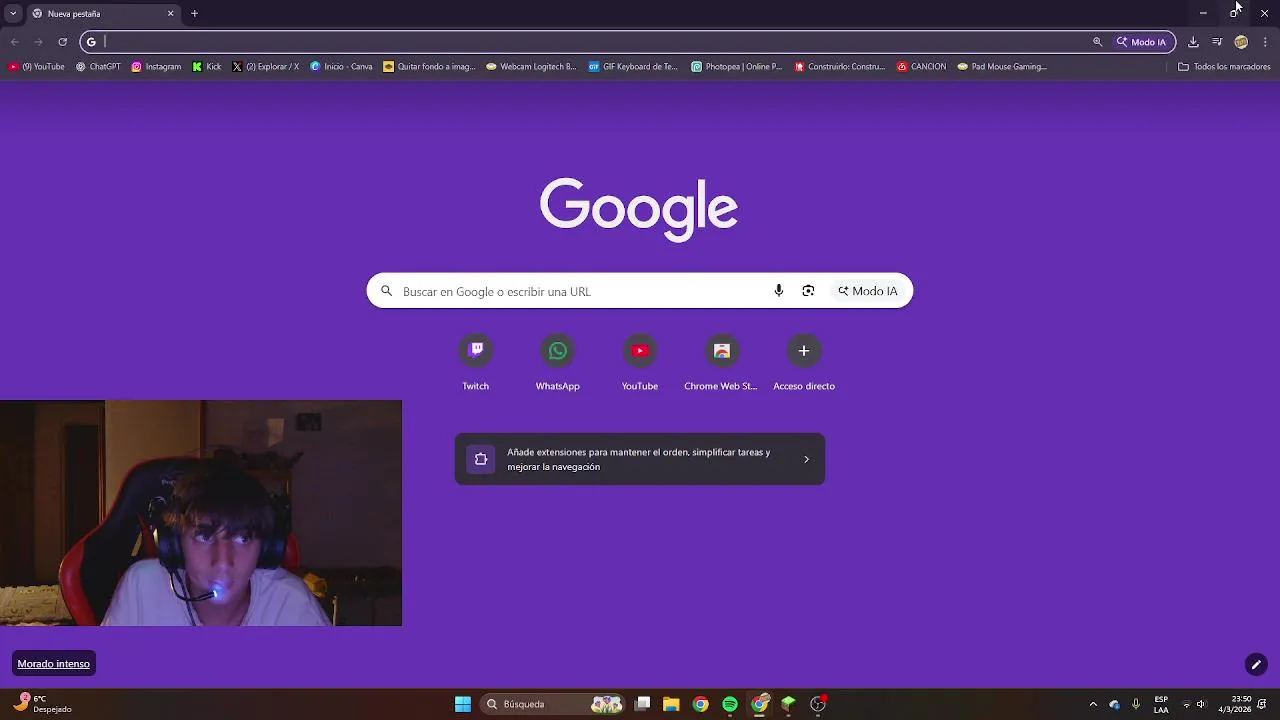Open Spotify from the taskbar
1280x720 pixels.
pos(730,704)
